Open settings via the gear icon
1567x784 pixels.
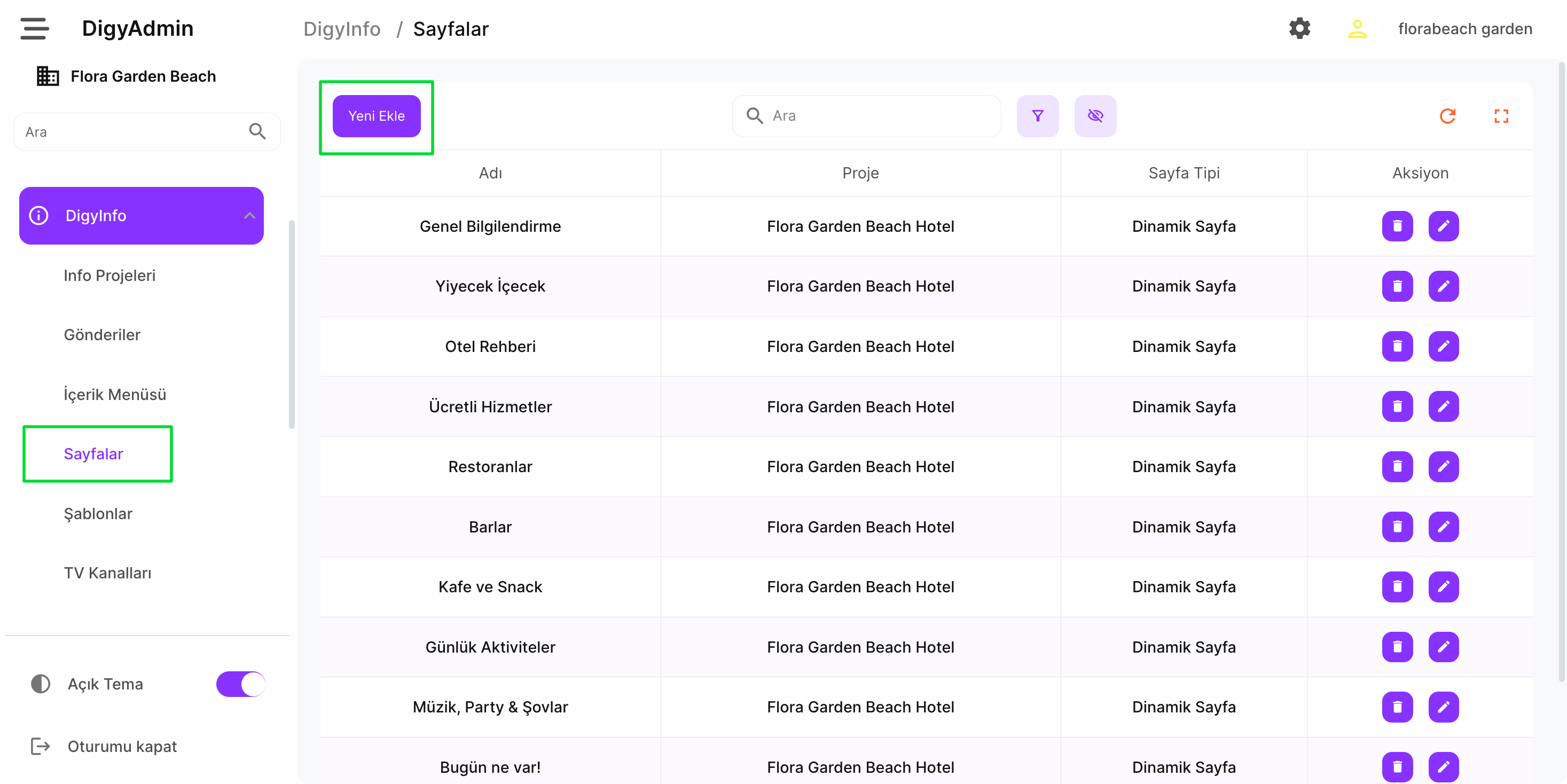[x=1299, y=29]
